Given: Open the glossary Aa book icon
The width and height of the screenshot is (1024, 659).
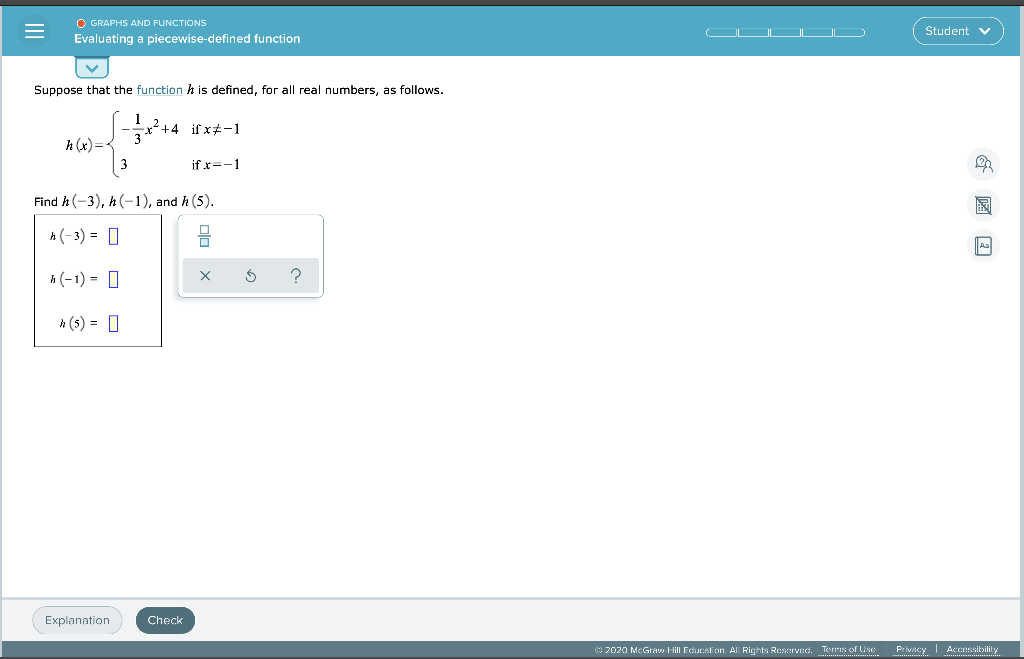Looking at the screenshot, I should click(x=983, y=245).
